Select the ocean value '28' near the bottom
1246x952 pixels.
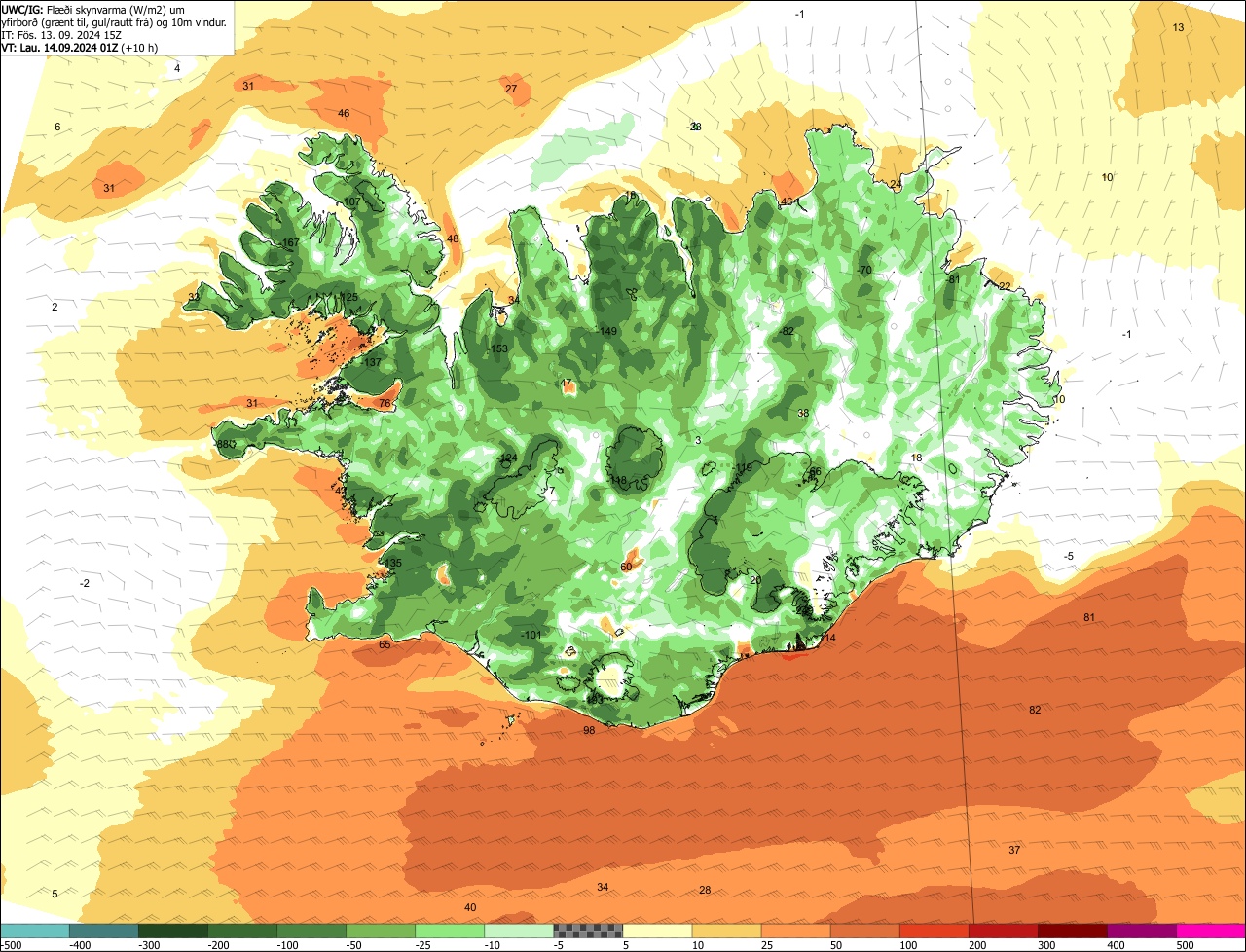pos(705,890)
